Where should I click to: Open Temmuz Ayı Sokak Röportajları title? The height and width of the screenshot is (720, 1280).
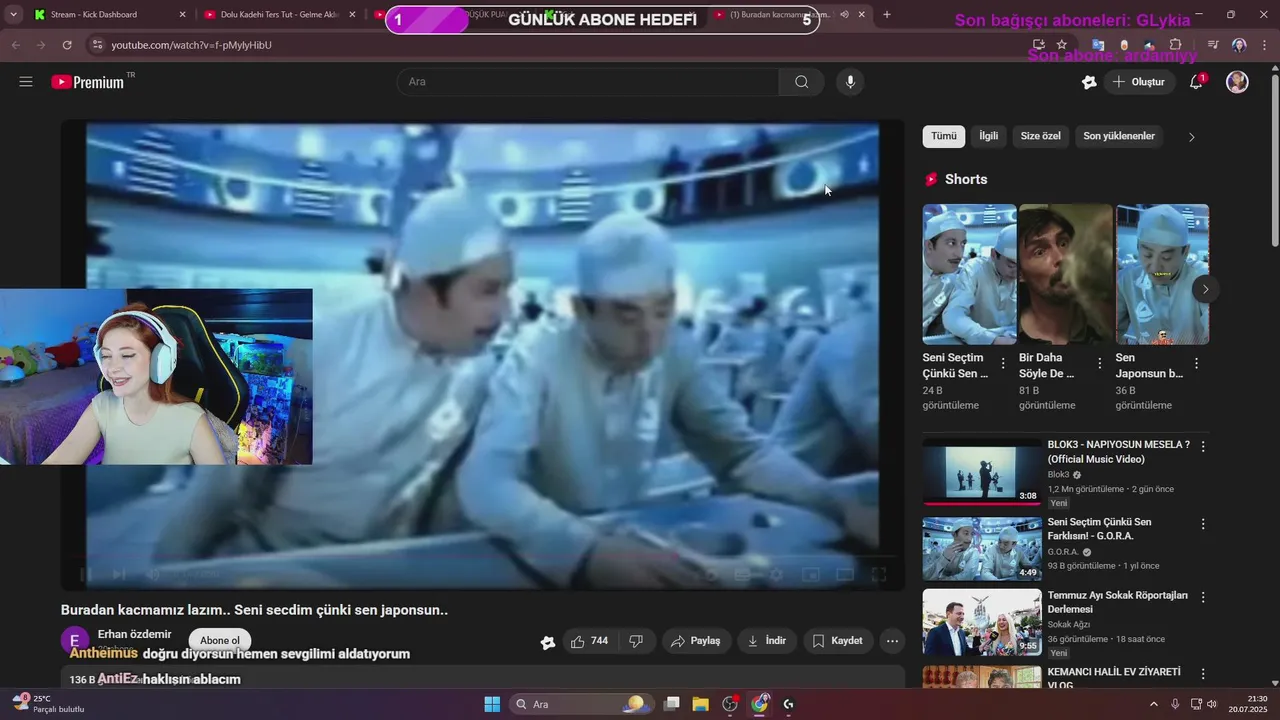(1118, 602)
